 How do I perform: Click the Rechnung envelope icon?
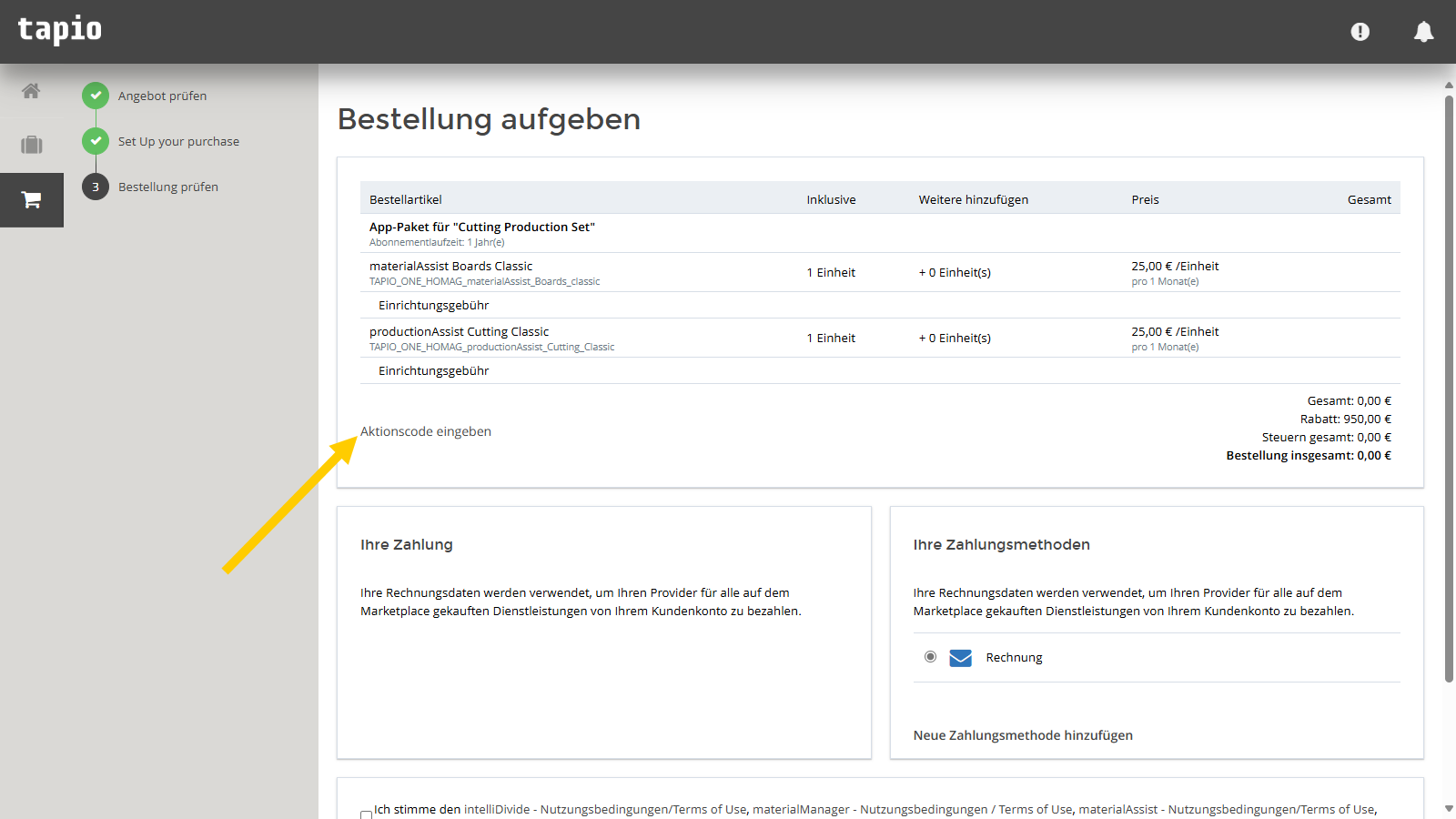[x=960, y=658]
